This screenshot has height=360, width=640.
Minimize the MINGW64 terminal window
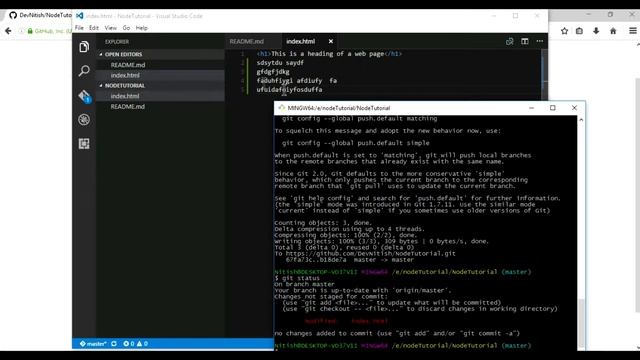coord(531,108)
